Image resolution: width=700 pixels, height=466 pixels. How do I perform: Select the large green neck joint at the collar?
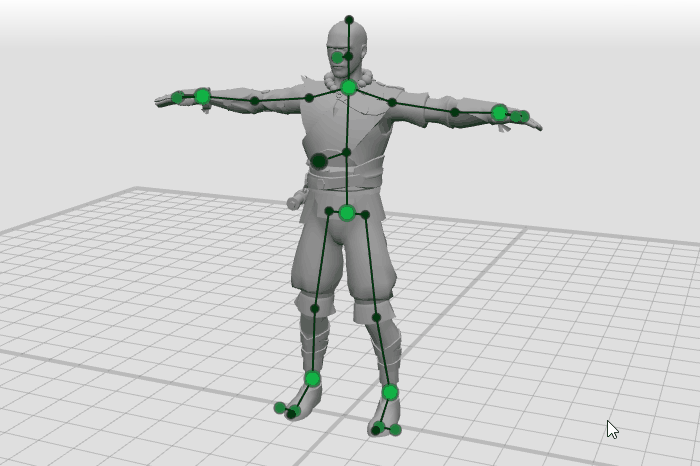point(349,87)
